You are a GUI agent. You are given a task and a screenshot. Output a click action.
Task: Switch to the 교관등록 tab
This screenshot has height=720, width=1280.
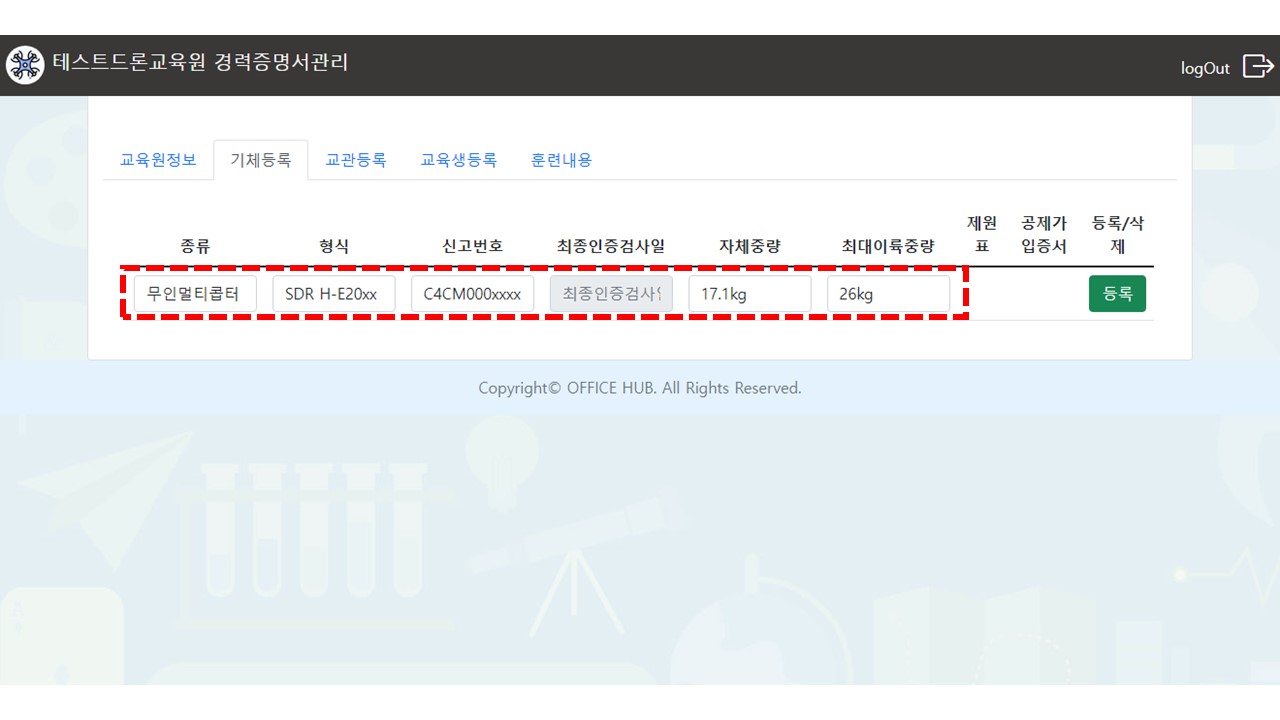pos(356,160)
